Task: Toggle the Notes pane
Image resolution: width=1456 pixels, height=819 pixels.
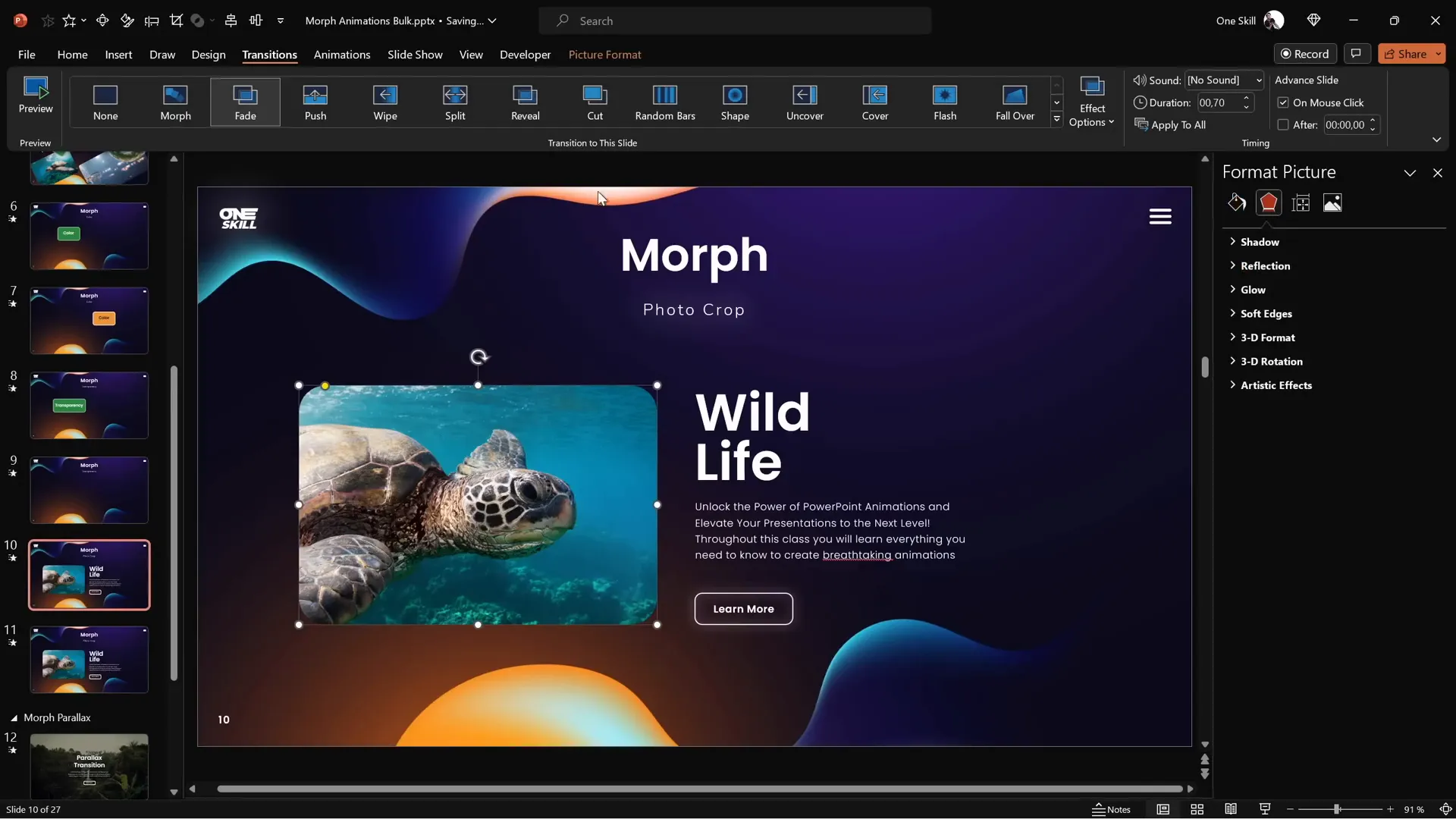Action: click(x=1111, y=809)
